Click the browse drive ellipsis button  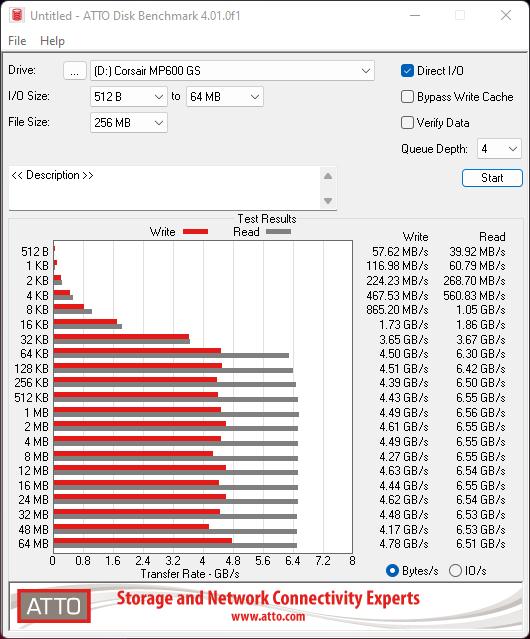(75, 71)
